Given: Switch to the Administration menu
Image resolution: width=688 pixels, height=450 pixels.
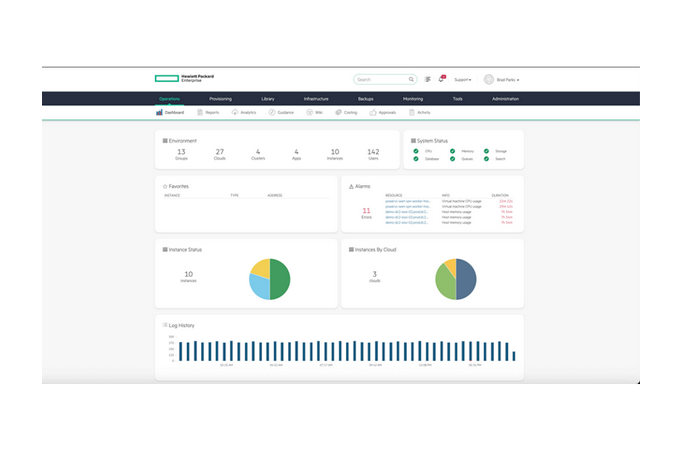Looking at the screenshot, I should pyautogui.click(x=505, y=99).
